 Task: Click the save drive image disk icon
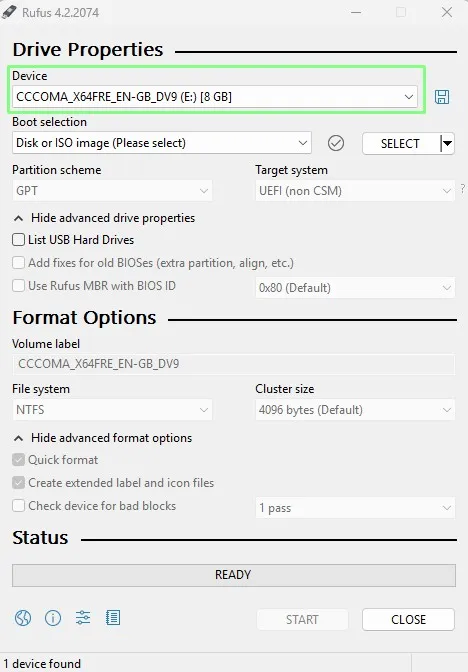tap(442, 97)
